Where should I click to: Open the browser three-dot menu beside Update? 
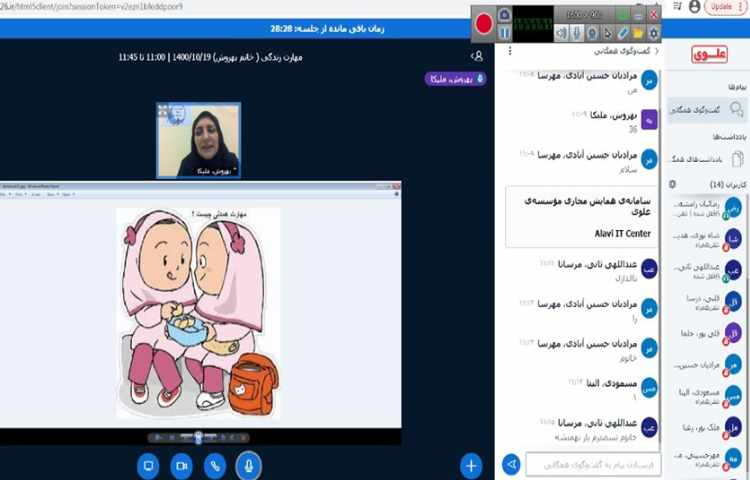tap(742, 7)
